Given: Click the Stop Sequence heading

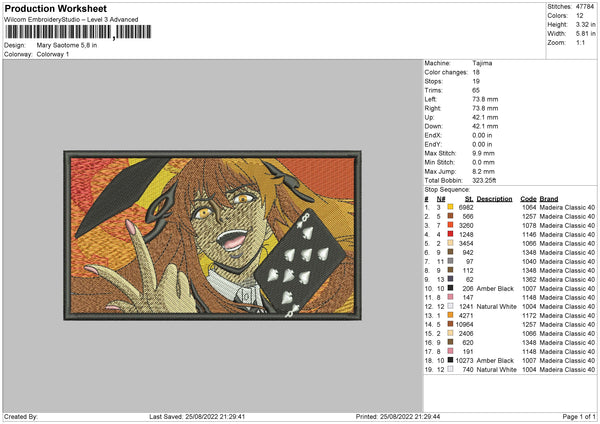Looking at the screenshot, I should pos(447,189).
